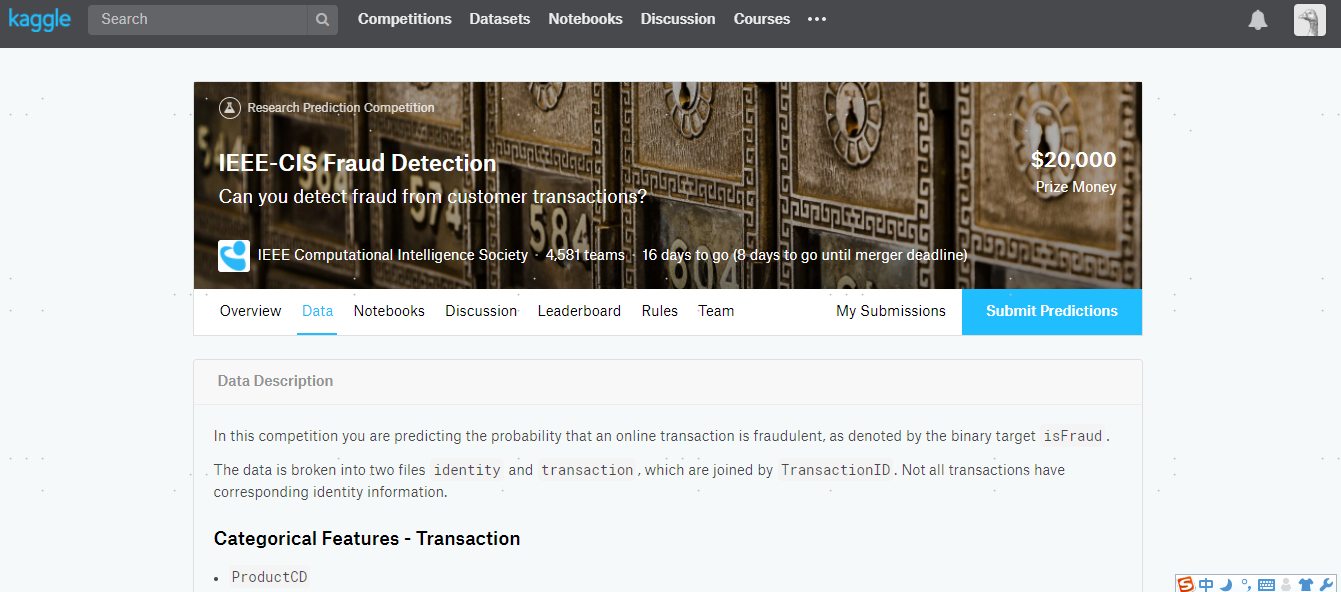
Task: Toggle full-width mode via moon icon
Action: [1225, 583]
